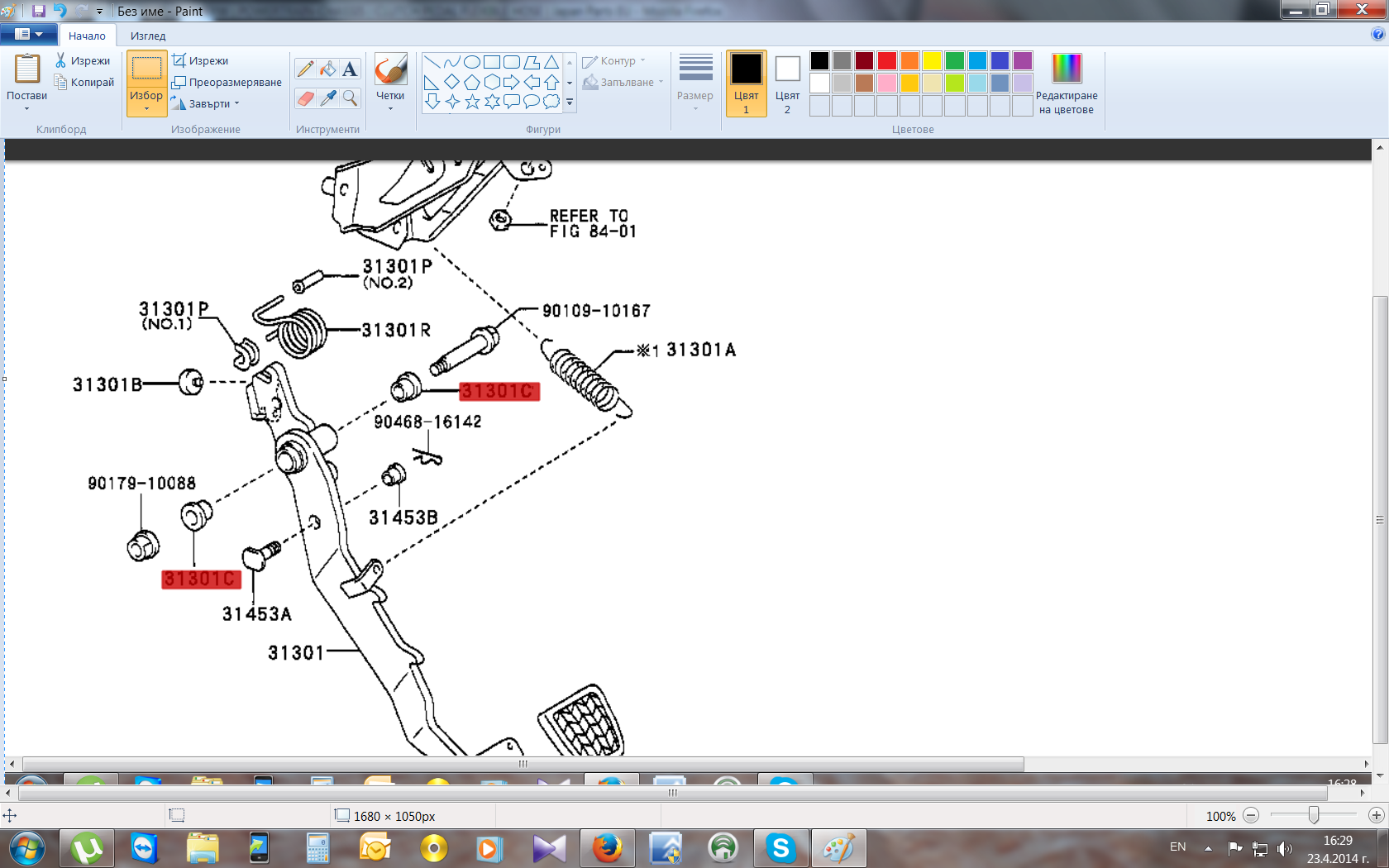Click Редактиране на цветове button
Image resolution: width=1389 pixels, height=868 pixels.
1066,83
